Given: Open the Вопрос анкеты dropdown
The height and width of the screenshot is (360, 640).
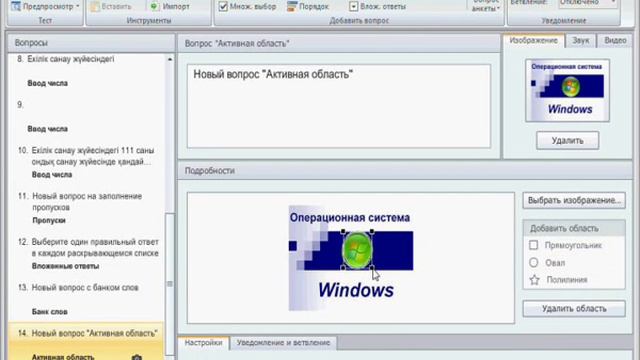Looking at the screenshot, I should (x=486, y=6).
